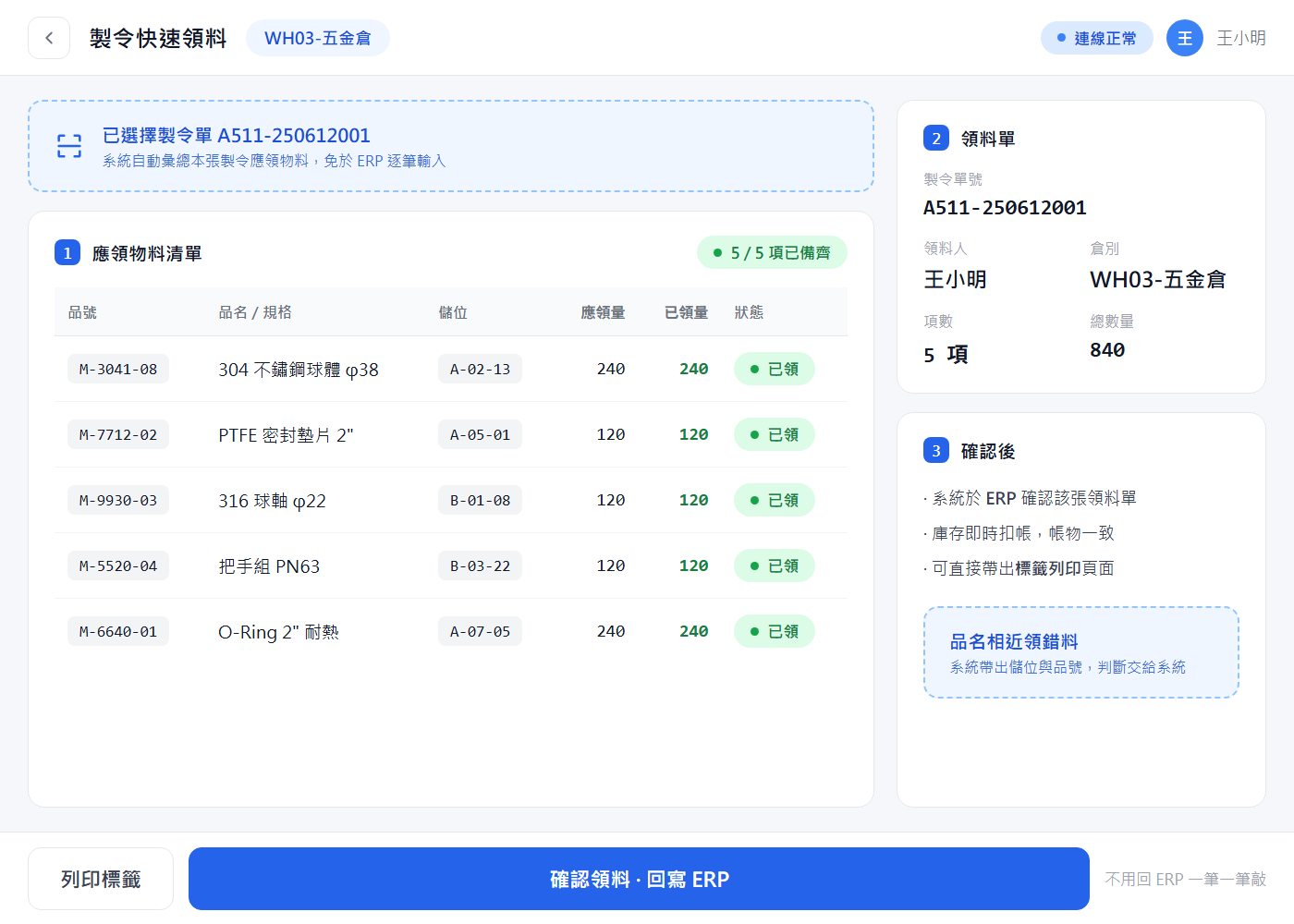Click the 應領量 column header
The width and height of the screenshot is (1294, 924).
tap(603, 312)
